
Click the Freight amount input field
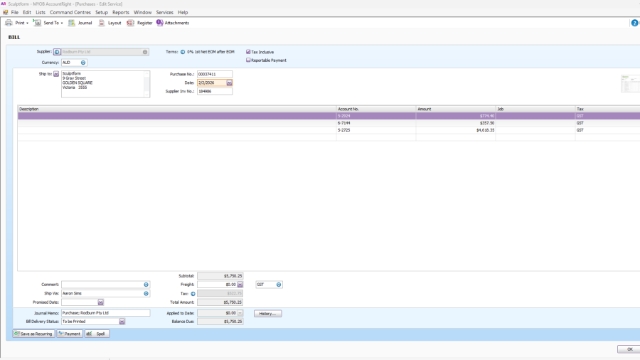click(217, 284)
